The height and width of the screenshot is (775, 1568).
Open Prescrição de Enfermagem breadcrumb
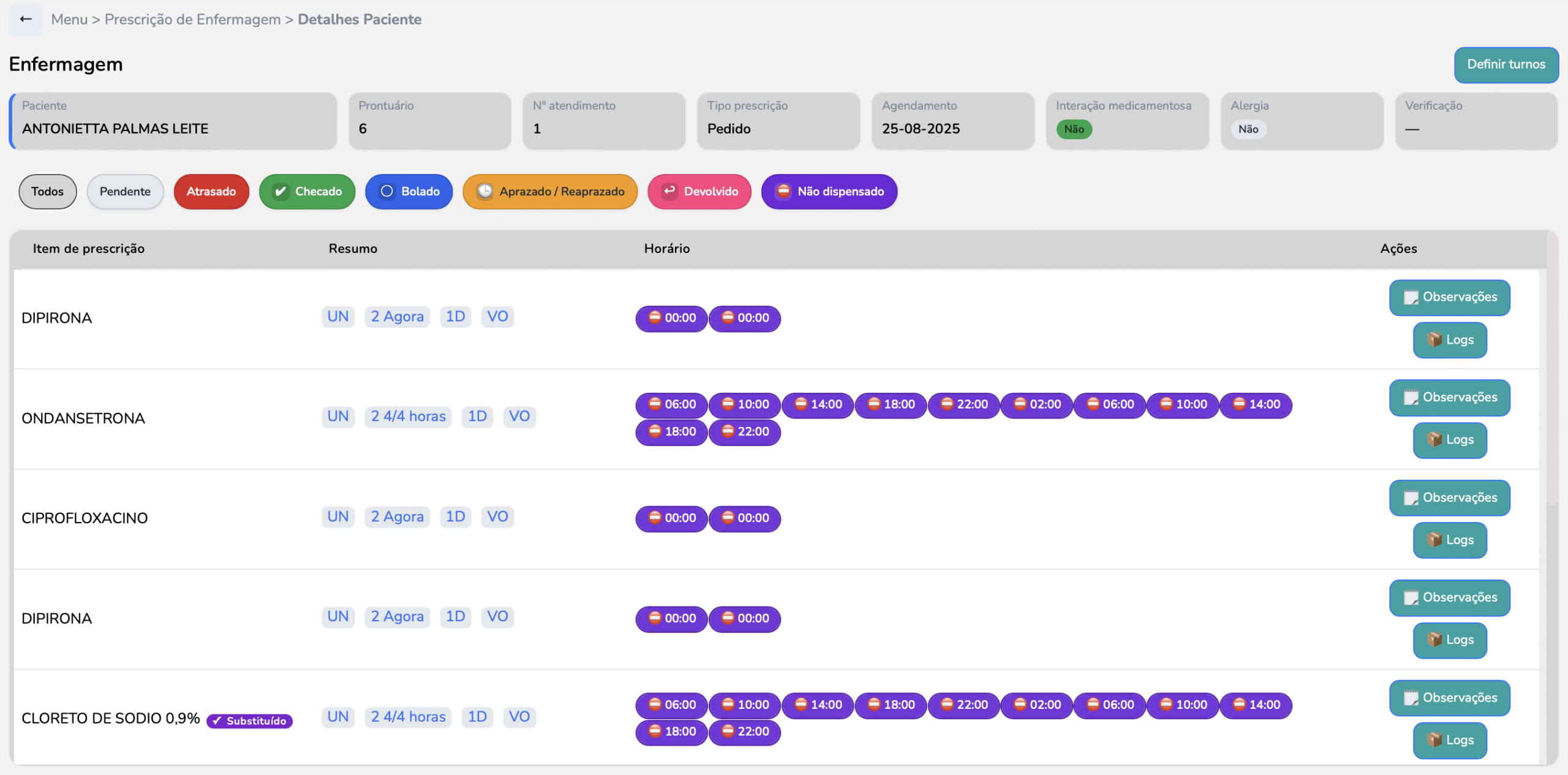point(192,20)
